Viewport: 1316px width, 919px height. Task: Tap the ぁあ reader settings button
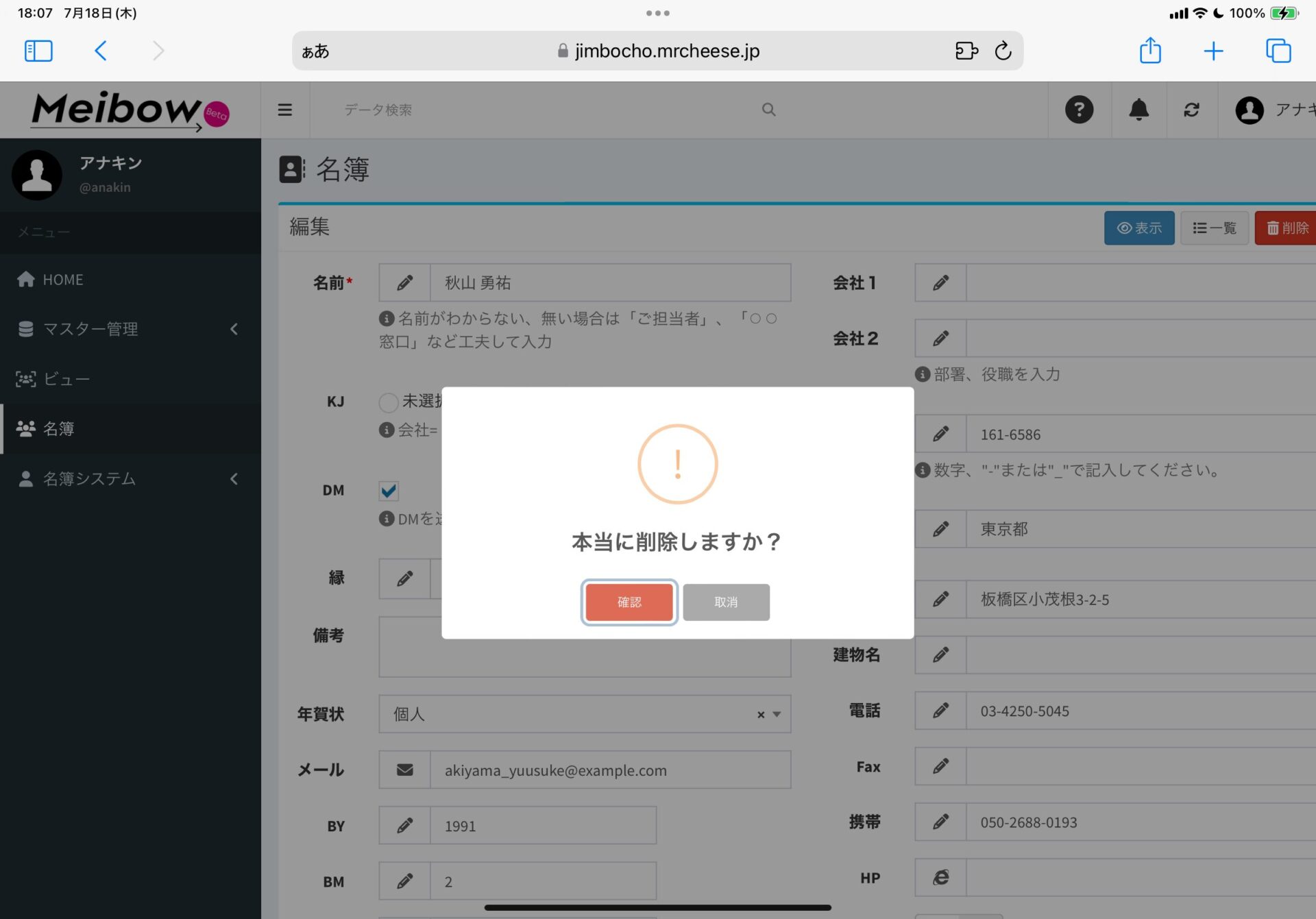click(x=315, y=51)
